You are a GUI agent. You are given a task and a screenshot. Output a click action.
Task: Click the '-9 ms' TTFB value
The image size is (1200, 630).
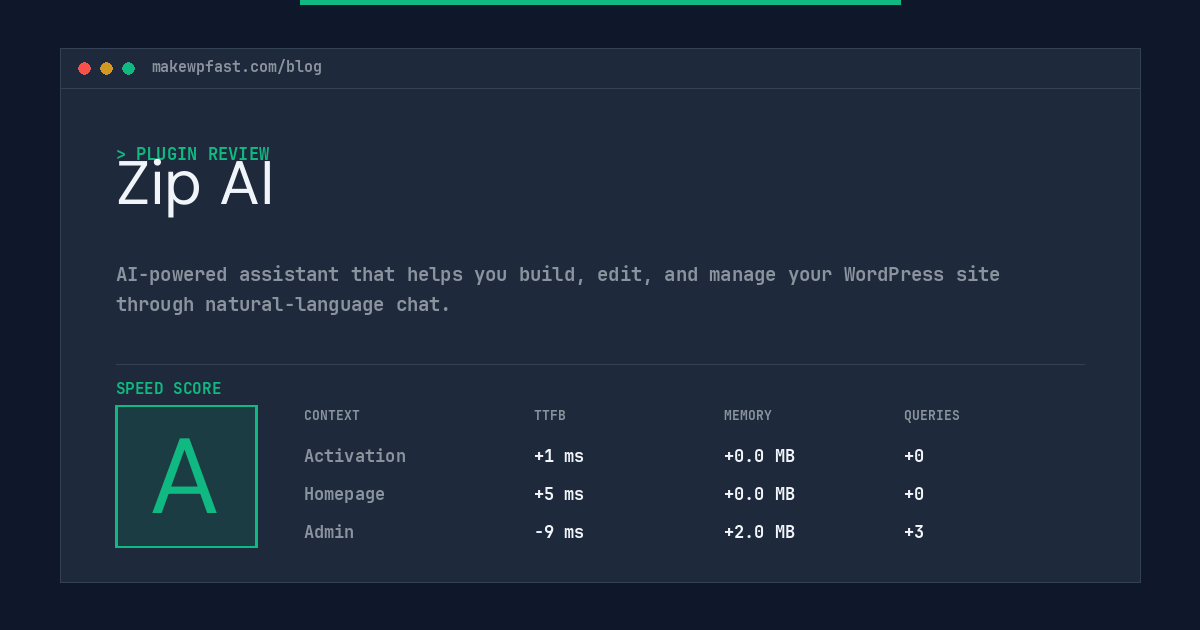point(559,532)
